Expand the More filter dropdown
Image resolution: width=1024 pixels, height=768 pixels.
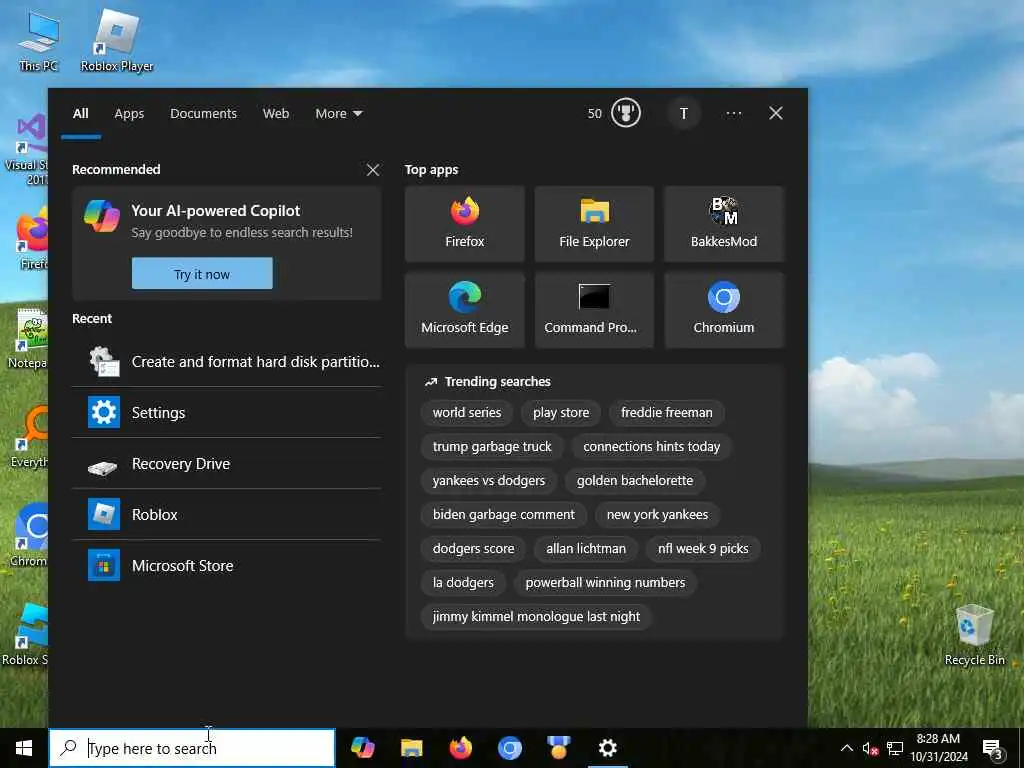(338, 114)
